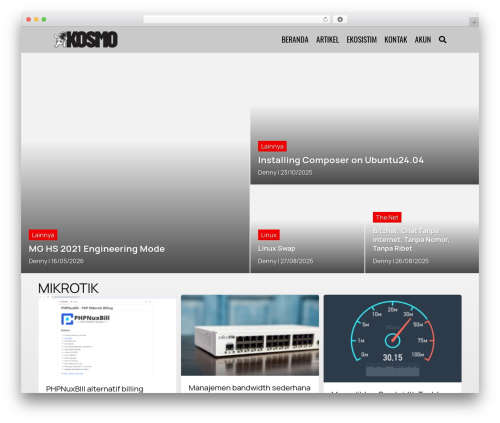500x423 pixels.
Task: Open the Ekosistim menu item
Action: point(362,40)
